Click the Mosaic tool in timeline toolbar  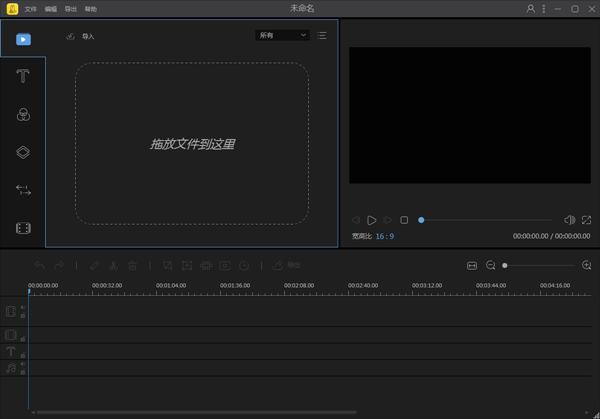click(x=206, y=265)
